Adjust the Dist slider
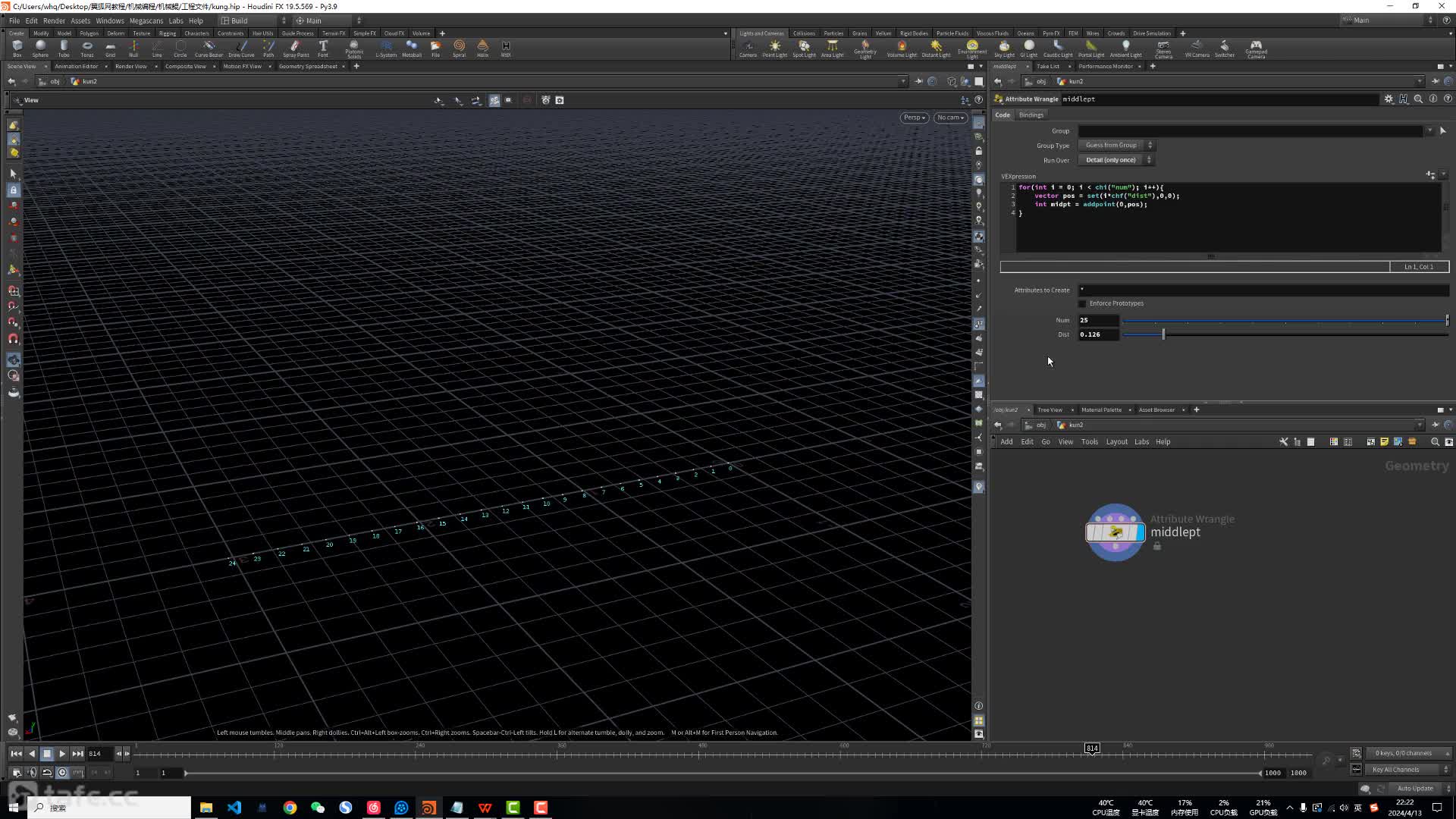This screenshot has width=1456, height=819. click(1285, 334)
